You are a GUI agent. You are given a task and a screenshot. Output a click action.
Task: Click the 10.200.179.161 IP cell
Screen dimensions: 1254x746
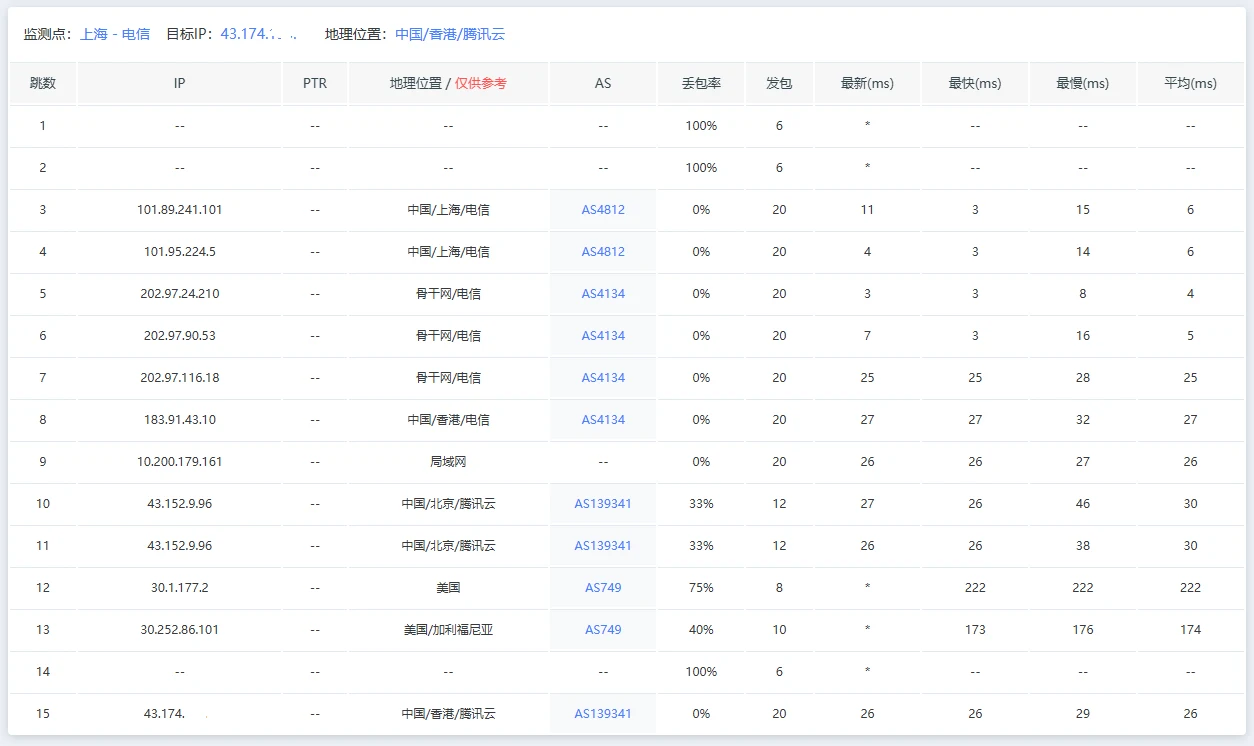point(180,462)
